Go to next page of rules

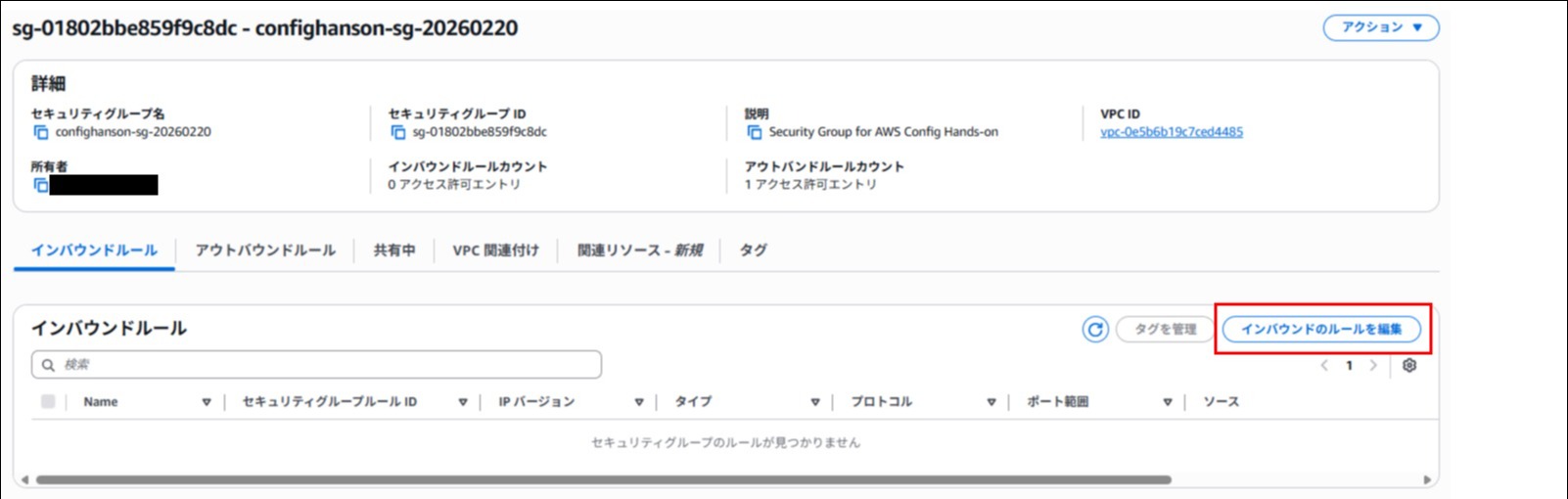(x=1373, y=365)
